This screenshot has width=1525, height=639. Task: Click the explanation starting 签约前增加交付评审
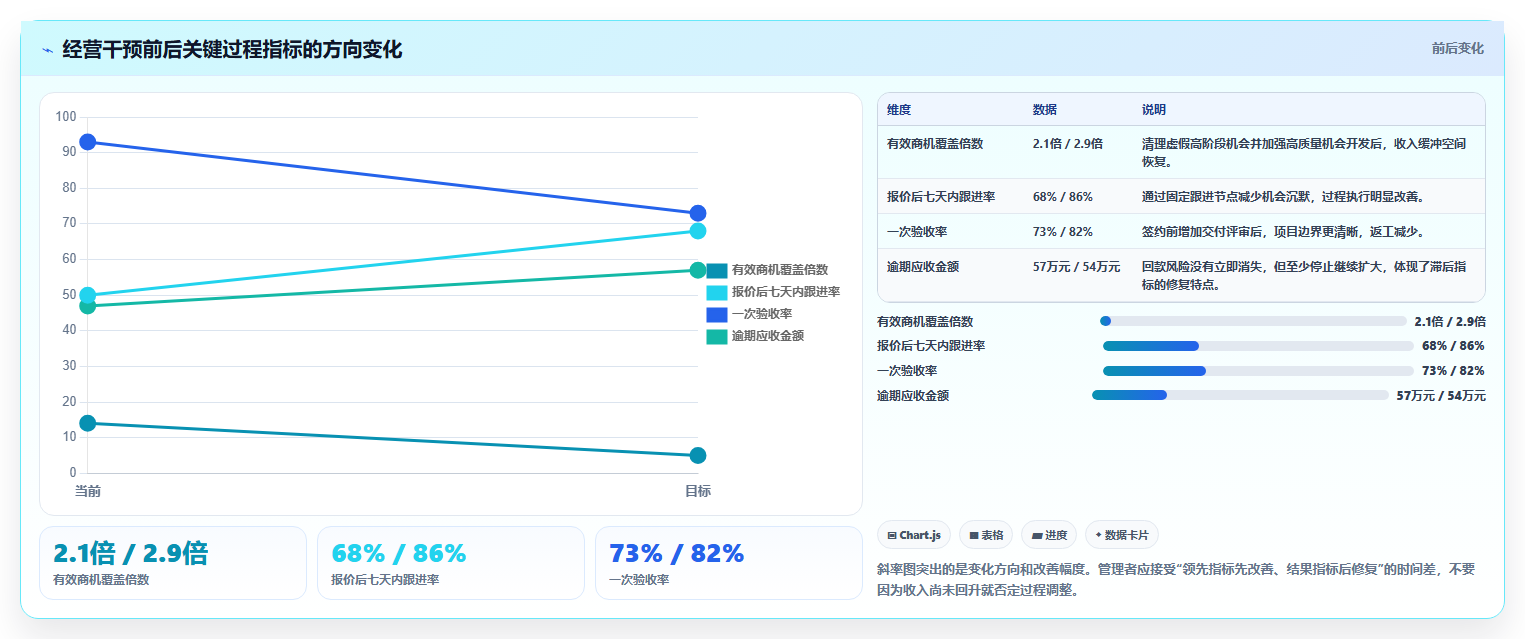click(x=1283, y=231)
